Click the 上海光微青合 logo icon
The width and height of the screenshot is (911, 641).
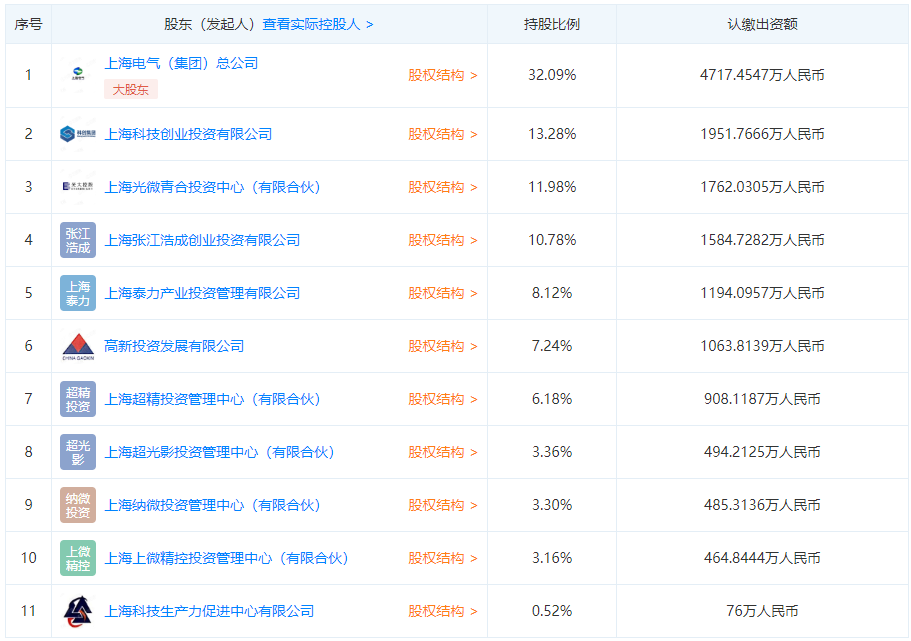(78, 187)
